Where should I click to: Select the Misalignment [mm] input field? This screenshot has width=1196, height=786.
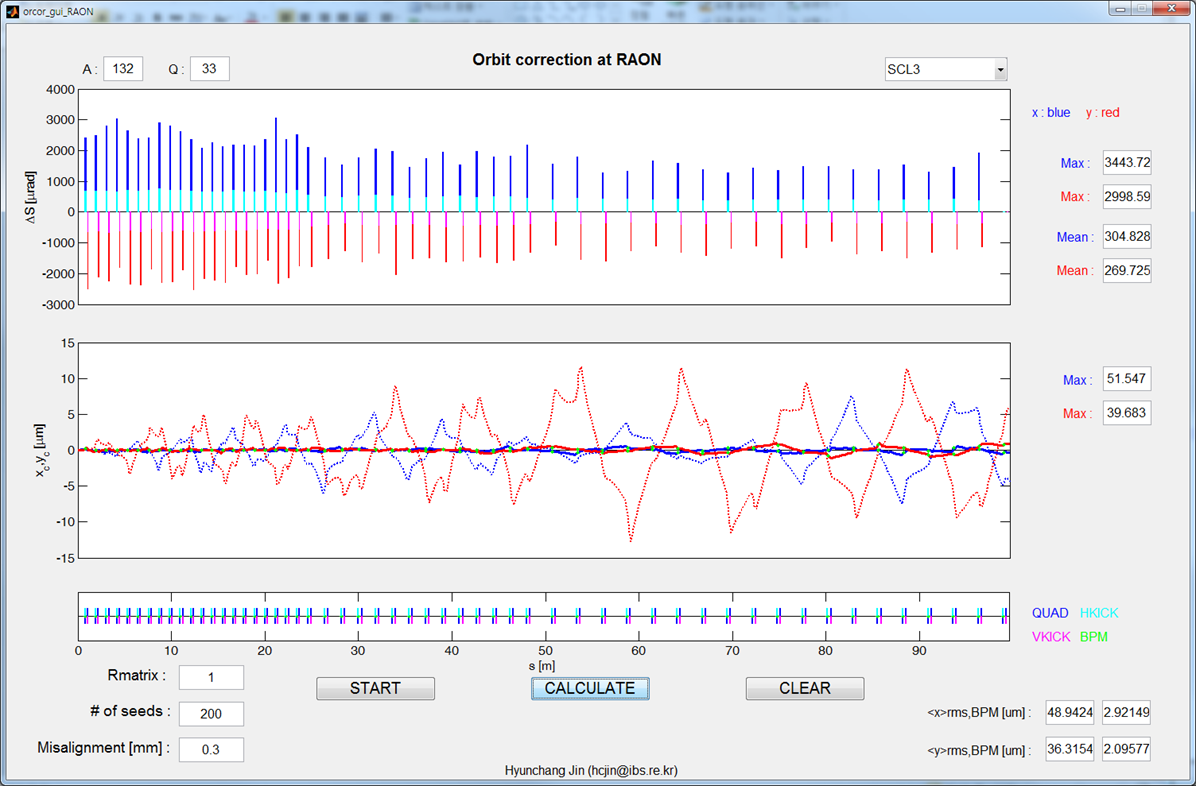click(211, 749)
